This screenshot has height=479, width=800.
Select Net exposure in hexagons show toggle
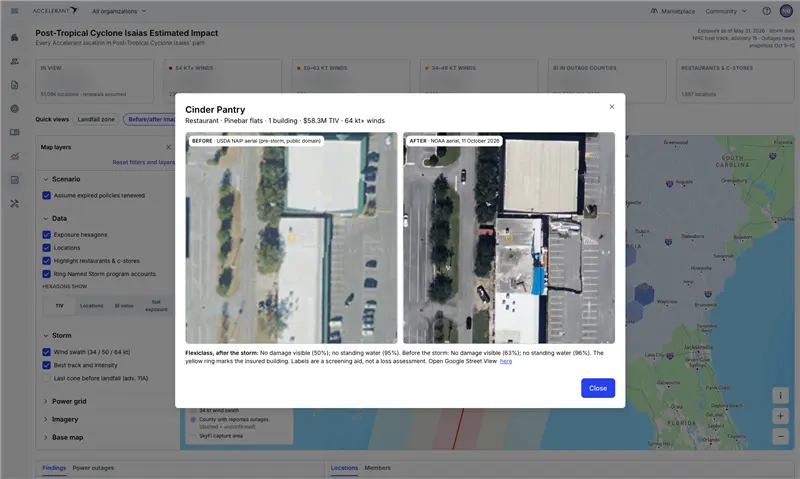(156, 306)
